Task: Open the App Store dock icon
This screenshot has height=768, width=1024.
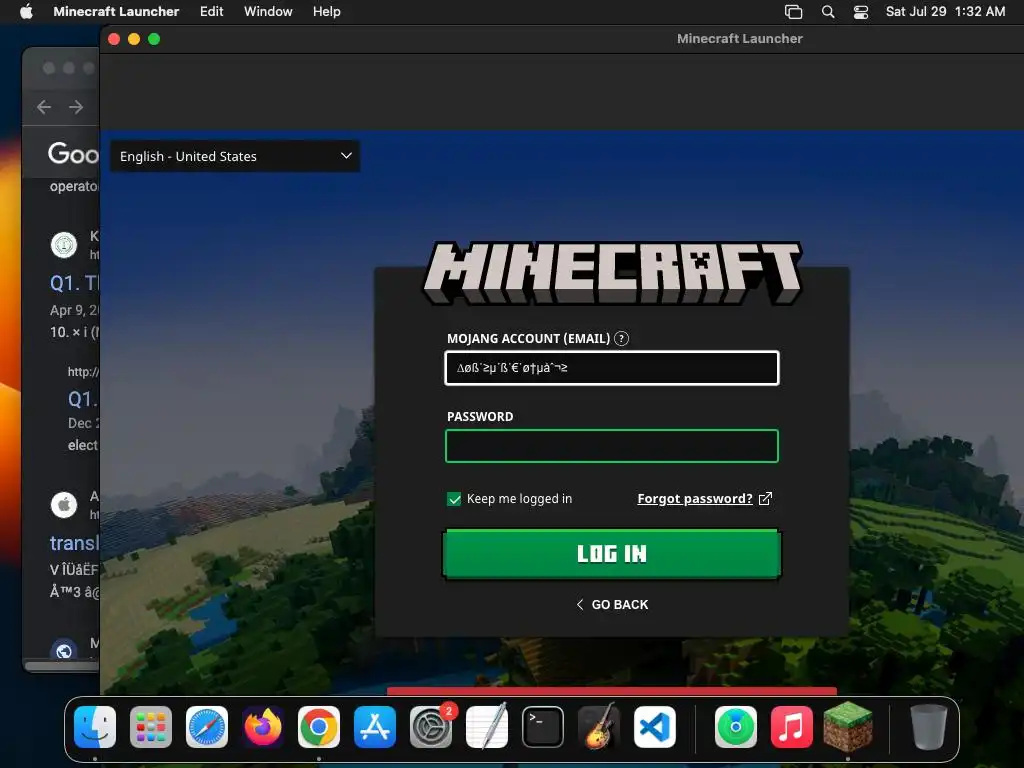Action: coord(375,727)
